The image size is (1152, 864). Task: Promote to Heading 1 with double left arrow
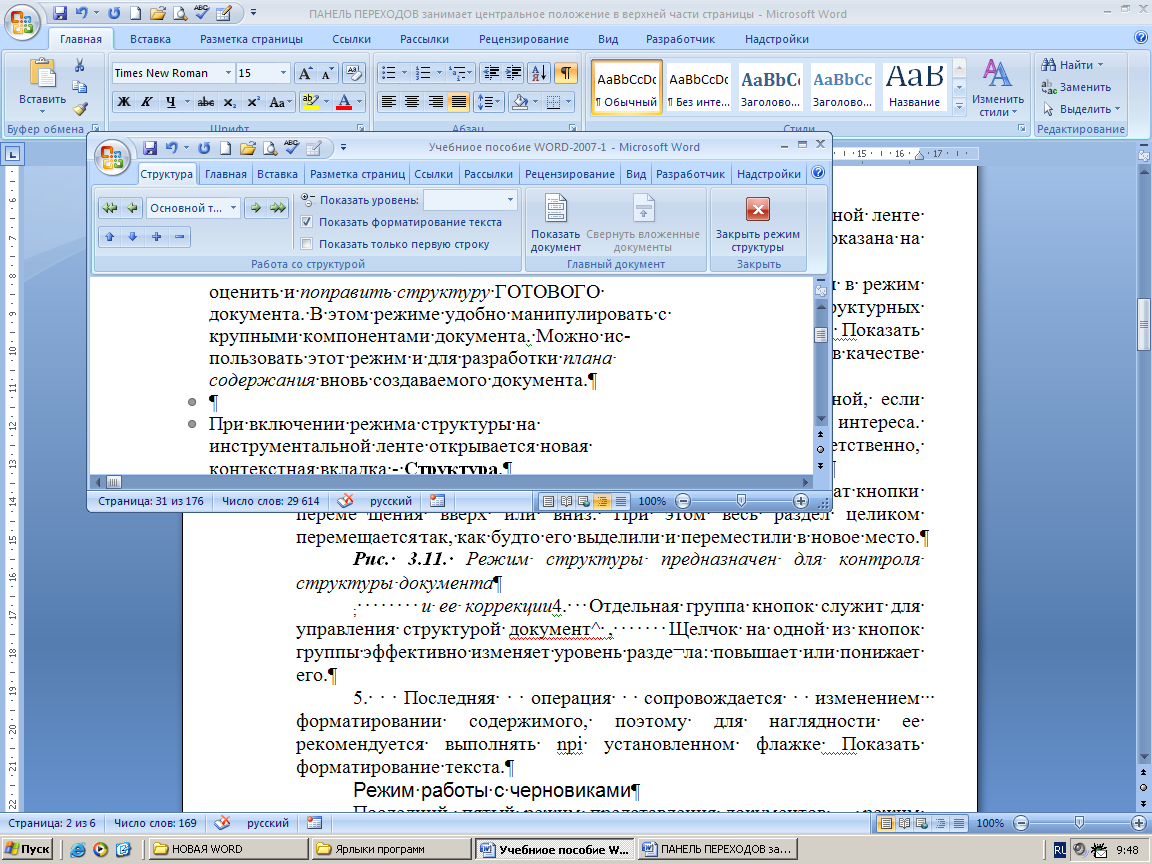pyautogui.click(x=109, y=208)
